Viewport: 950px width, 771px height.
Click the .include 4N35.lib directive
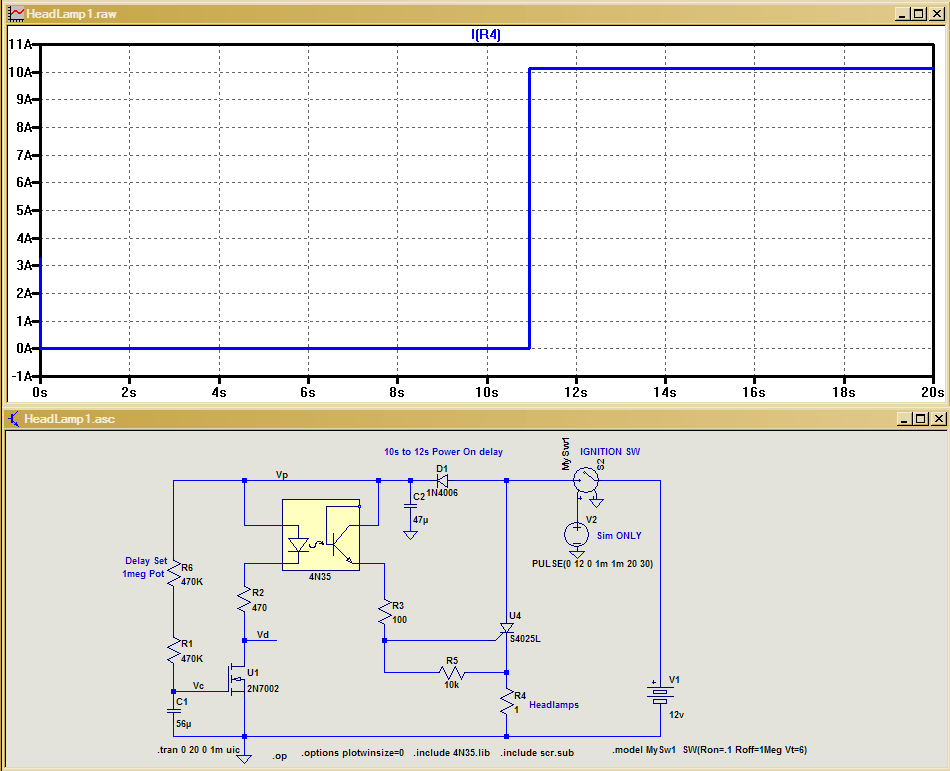pos(452,753)
